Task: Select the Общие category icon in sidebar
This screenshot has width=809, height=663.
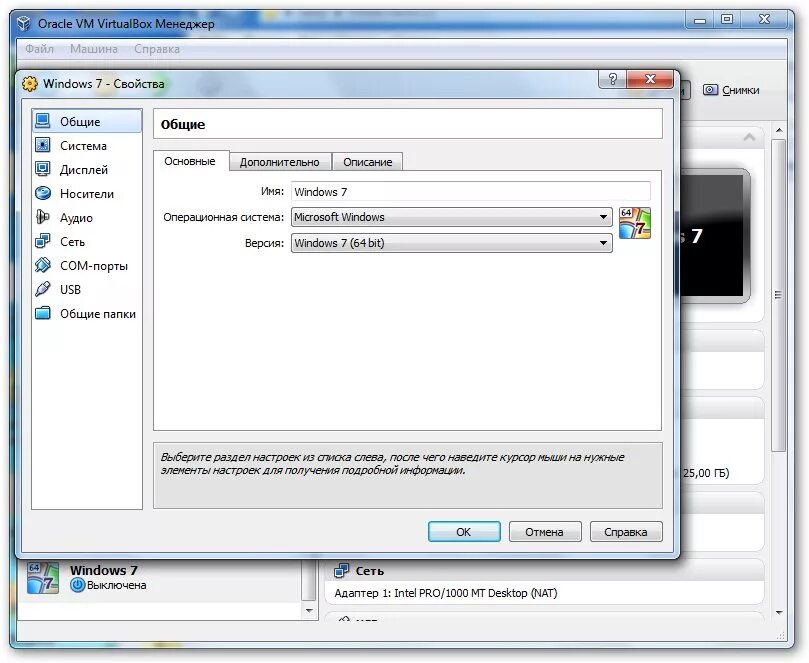Action: tap(43, 121)
